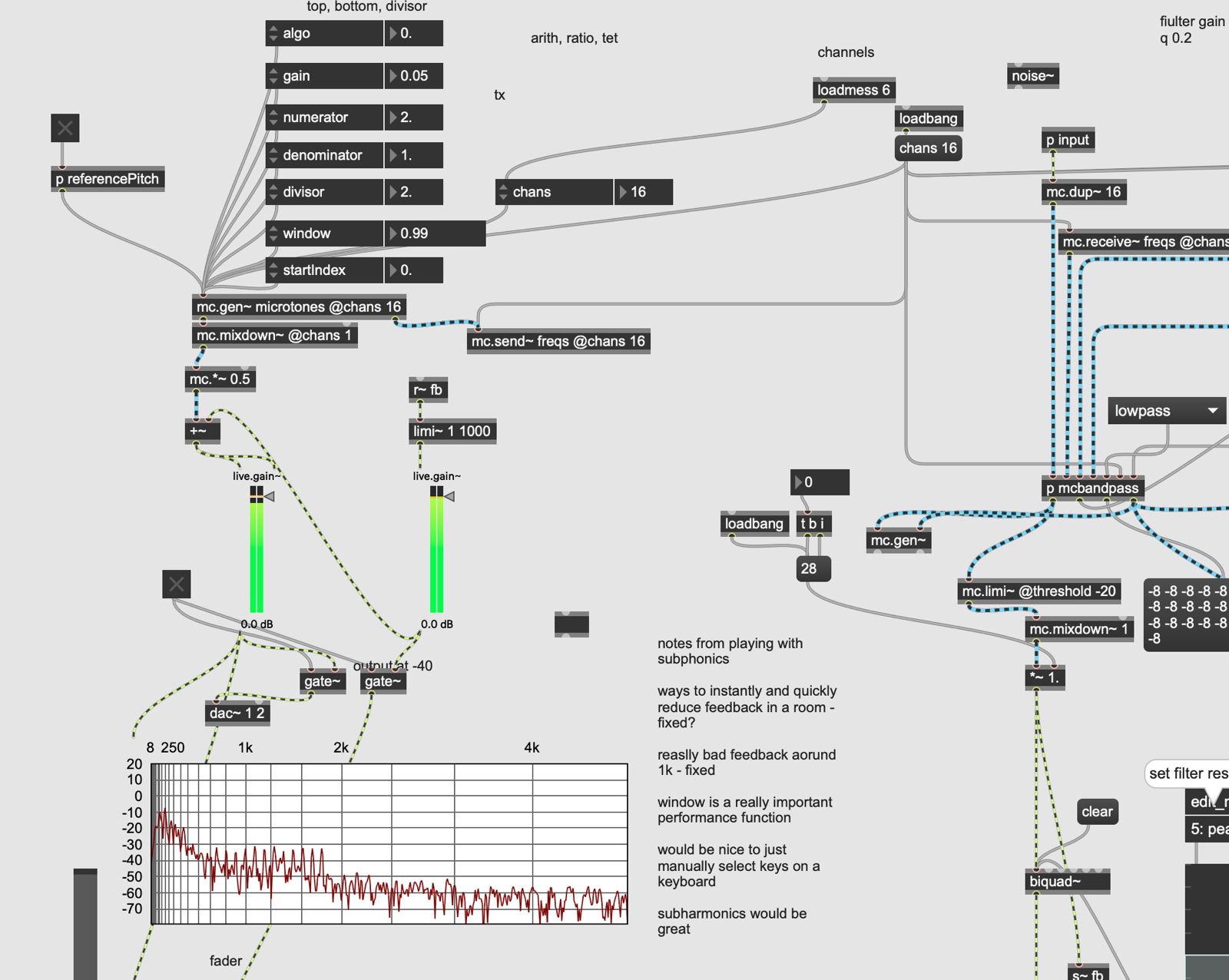Screen dimensions: 1229x980
Task: Select the denominator number box value 1.
Action: 414,155
